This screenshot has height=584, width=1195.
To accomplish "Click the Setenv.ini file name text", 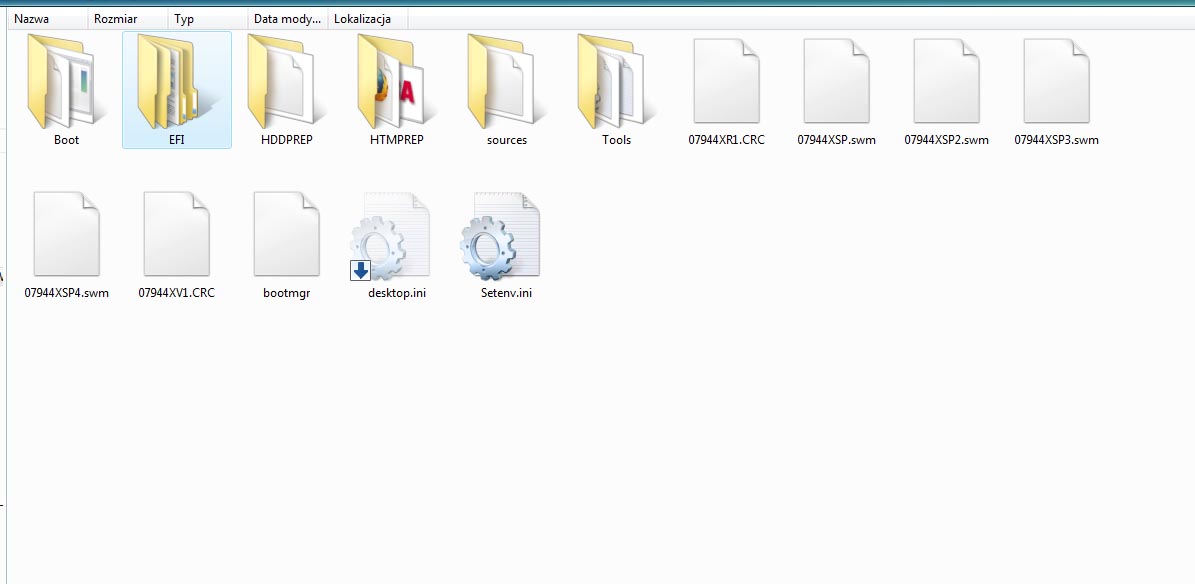I will (507, 293).
